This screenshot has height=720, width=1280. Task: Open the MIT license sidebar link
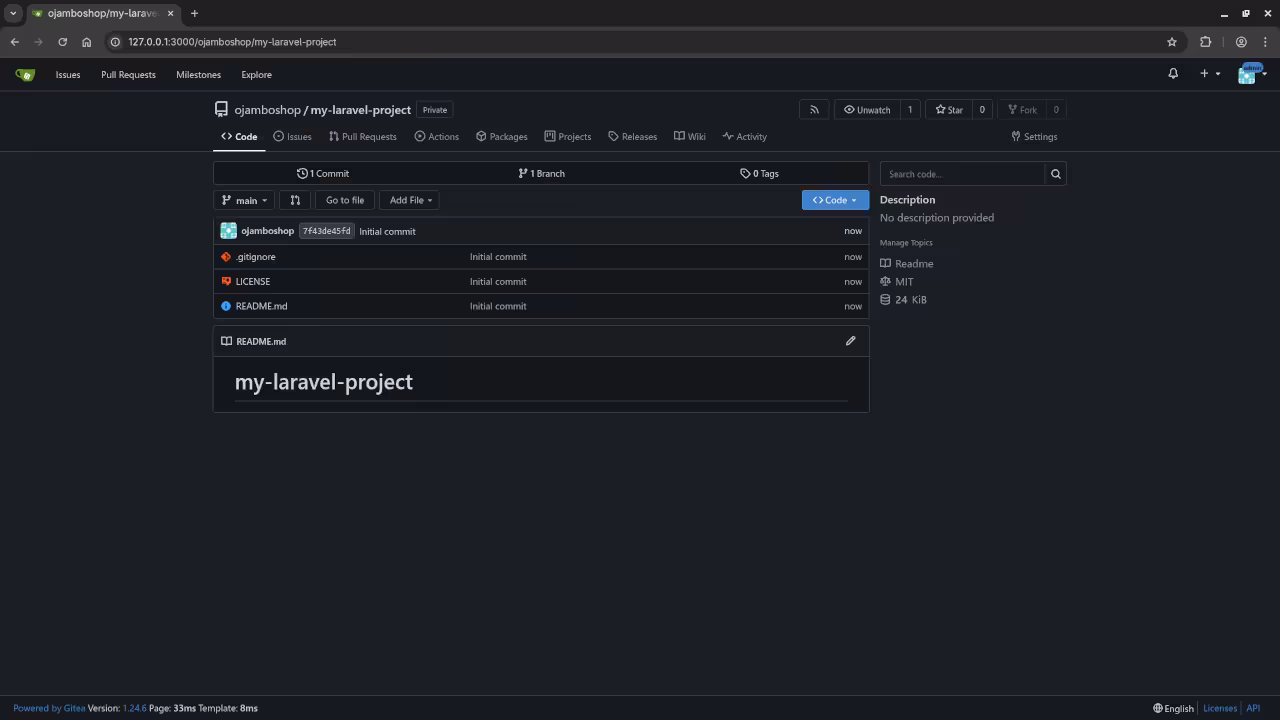pos(897,282)
